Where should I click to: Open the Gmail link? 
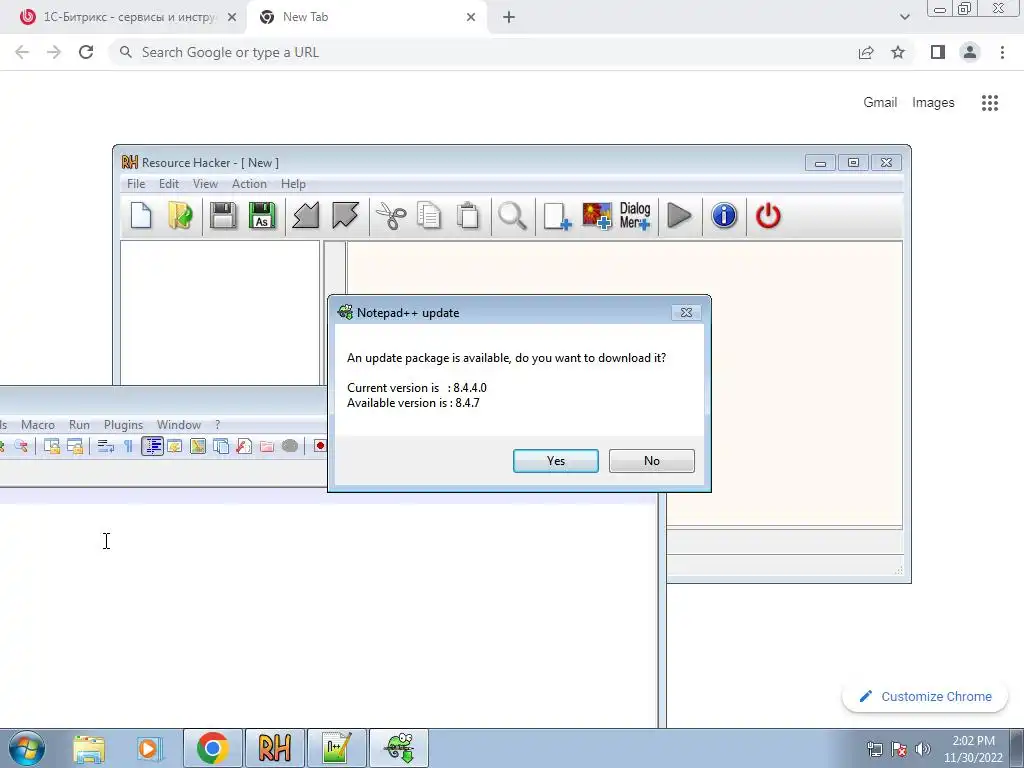(880, 103)
